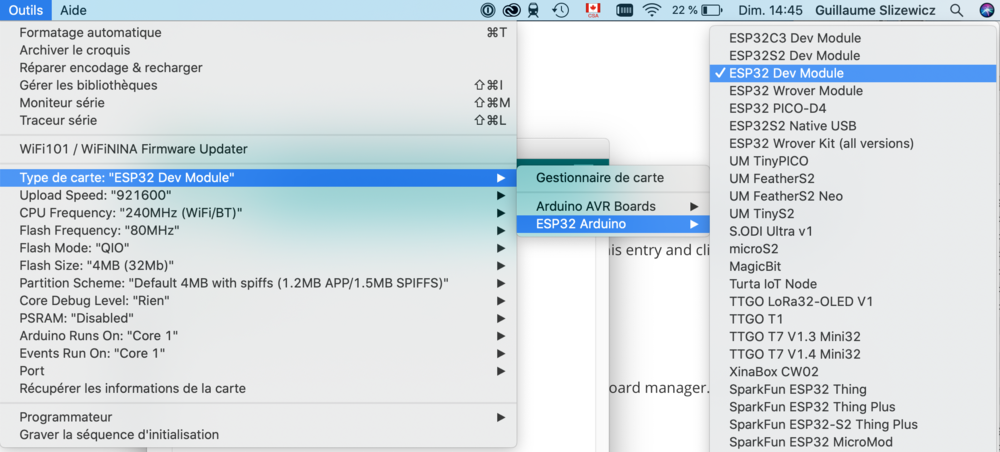Open Time Machine menu bar icon

pyautogui.click(x=560, y=10)
